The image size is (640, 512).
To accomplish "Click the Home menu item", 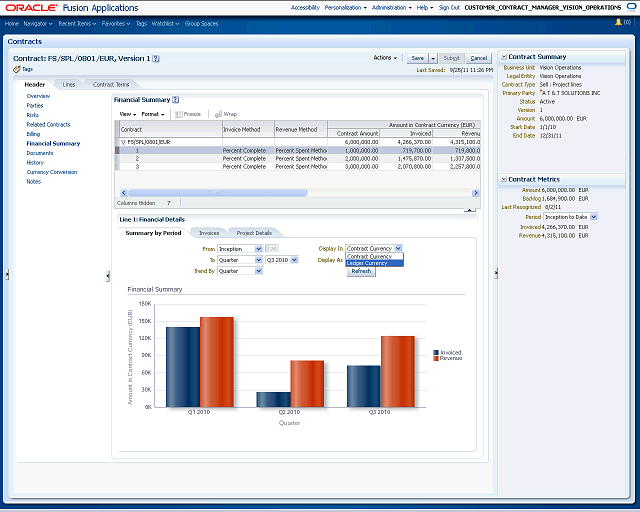I will coord(11,24).
